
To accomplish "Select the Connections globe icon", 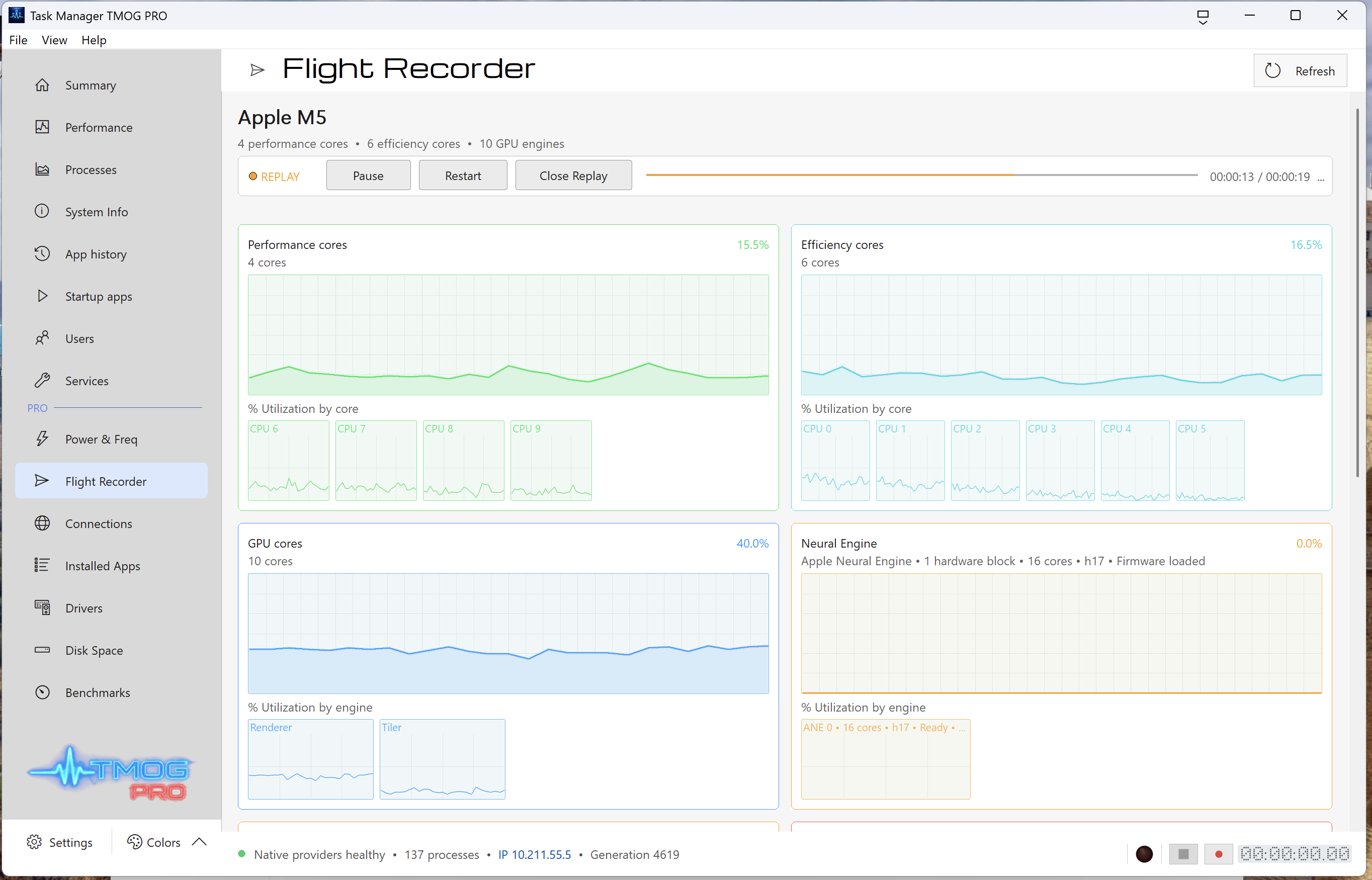I will [x=42, y=523].
